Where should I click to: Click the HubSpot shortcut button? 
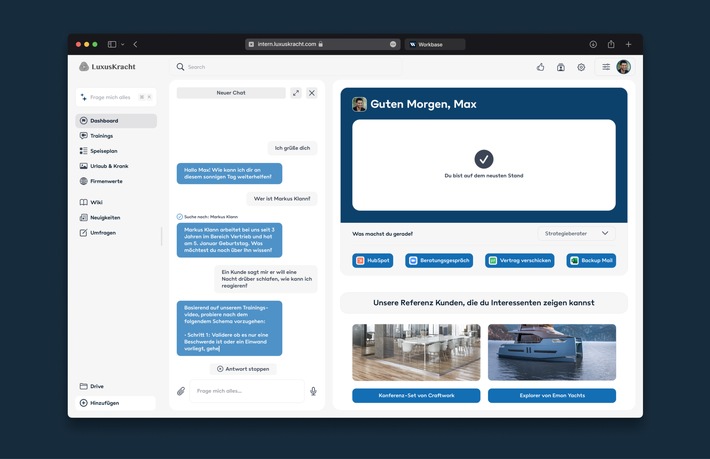(x=372, y=260)
